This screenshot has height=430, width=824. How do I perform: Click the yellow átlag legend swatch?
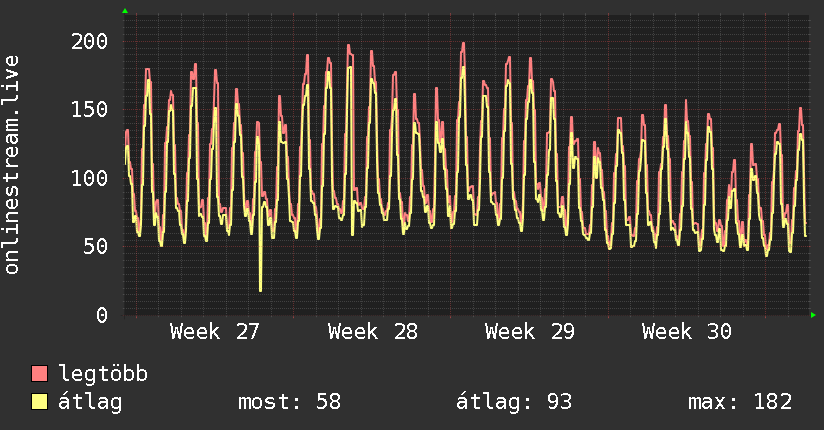pyautogui.click(x=39, y=401)
